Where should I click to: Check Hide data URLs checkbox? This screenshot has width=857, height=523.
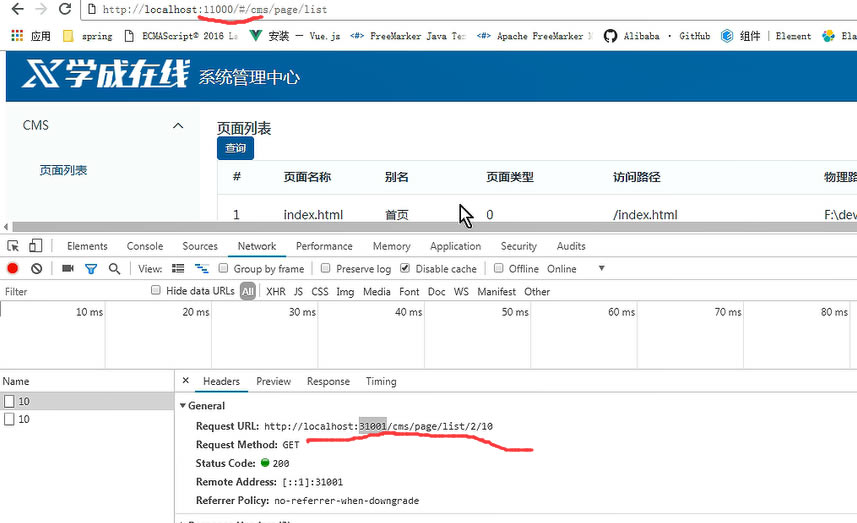(156, 290)
